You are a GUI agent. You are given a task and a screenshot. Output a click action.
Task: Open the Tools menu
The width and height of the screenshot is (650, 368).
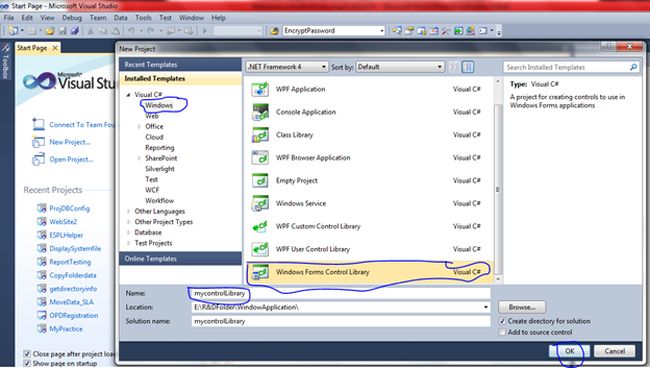tap(143, 18)
